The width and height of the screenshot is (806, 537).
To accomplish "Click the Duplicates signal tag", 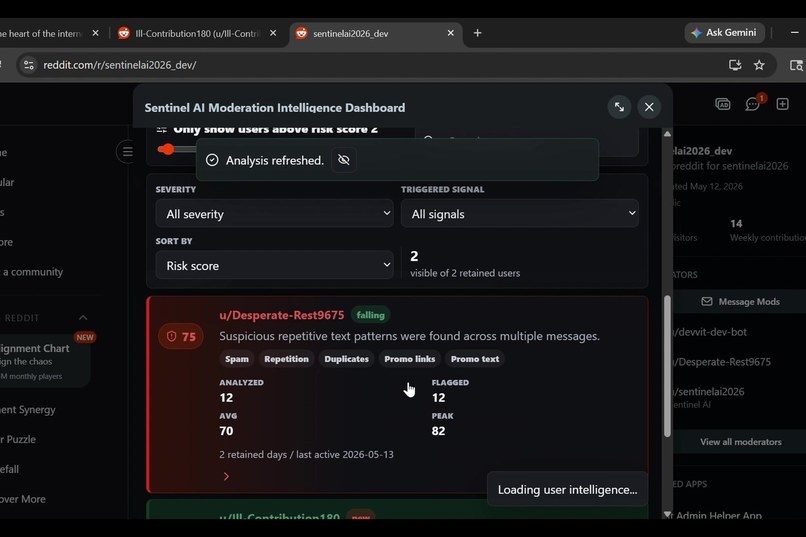I will pos(346,359).
